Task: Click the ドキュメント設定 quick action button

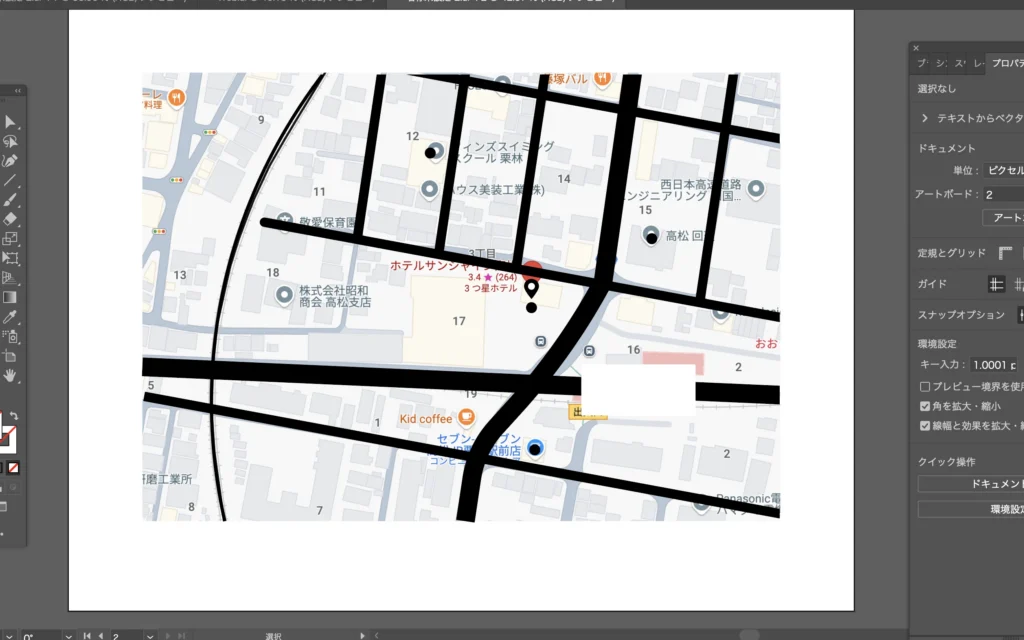Action: 970,484
